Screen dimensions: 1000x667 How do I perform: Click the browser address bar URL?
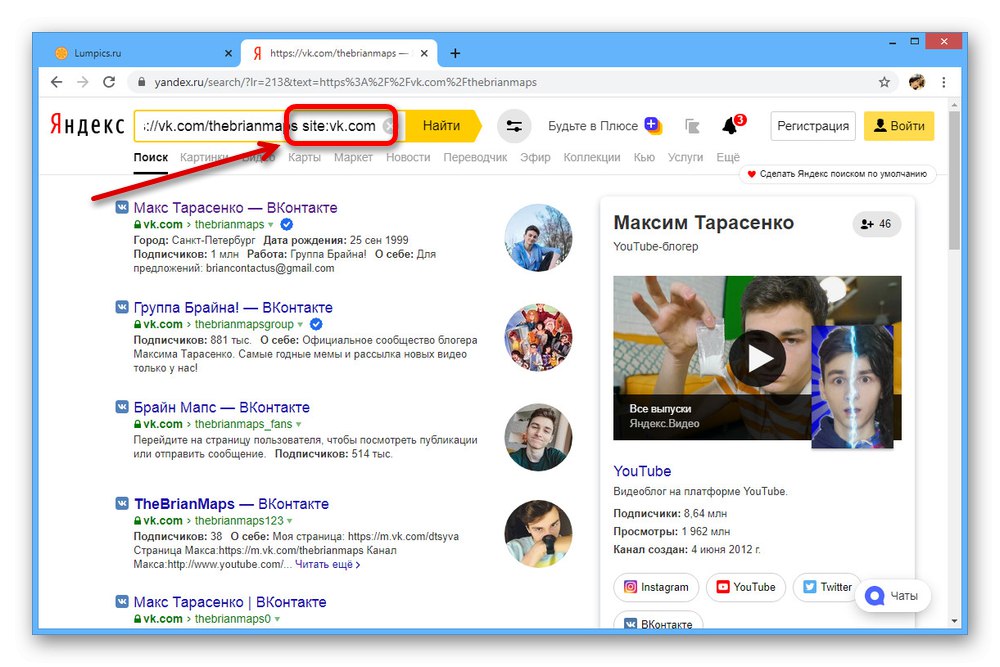pos(345,82)
